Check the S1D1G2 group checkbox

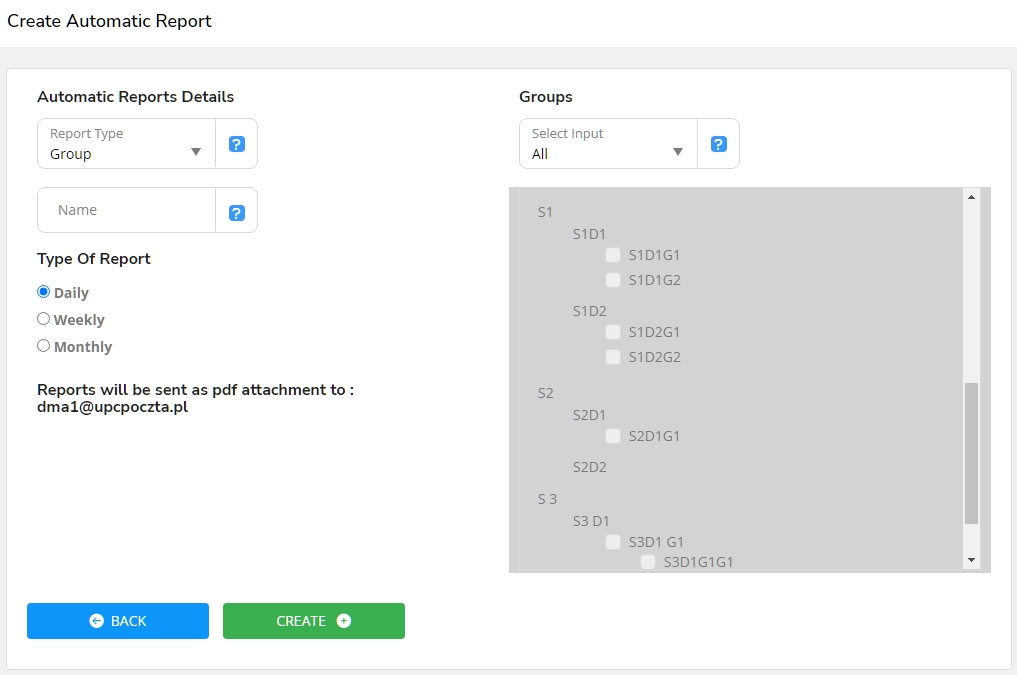(613, 280)
